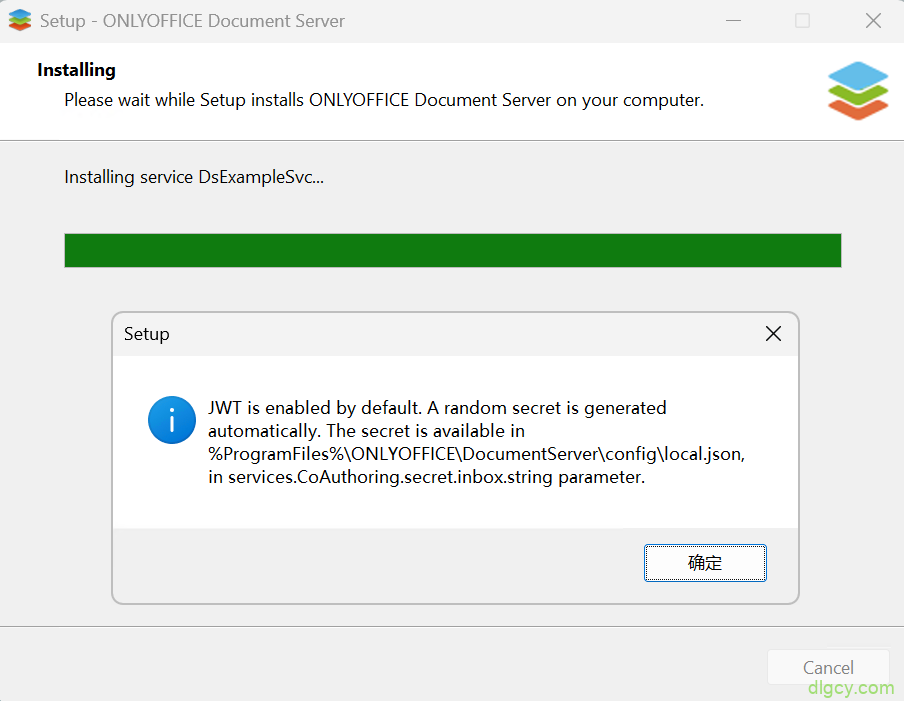The width and height of the screenshot is (904, 701).
Task: Click 'Setup - ONLYOFFICE Document Server' window title
Action: [192, 21]
